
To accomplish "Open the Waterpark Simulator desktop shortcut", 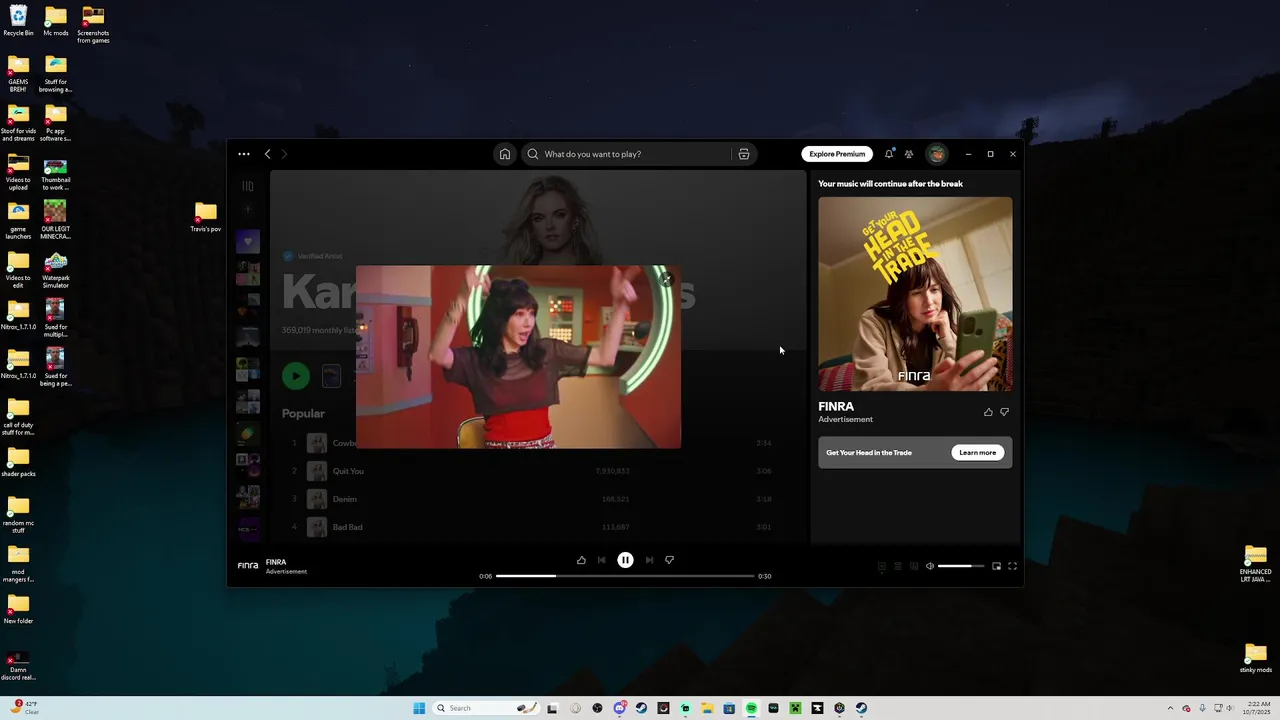I will click(56, 270).
